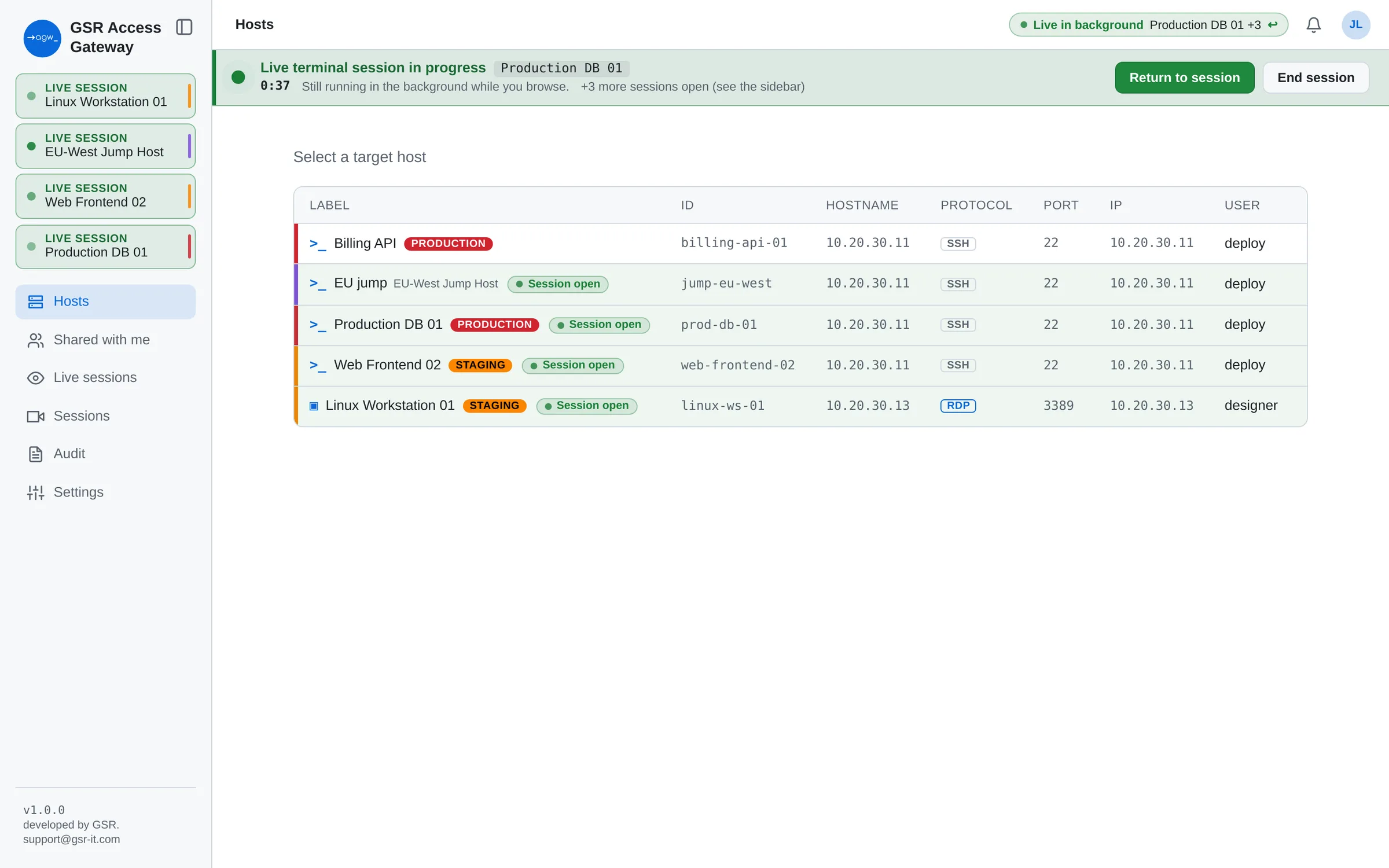Click the PROTOCOL column header

pos(976,205)
